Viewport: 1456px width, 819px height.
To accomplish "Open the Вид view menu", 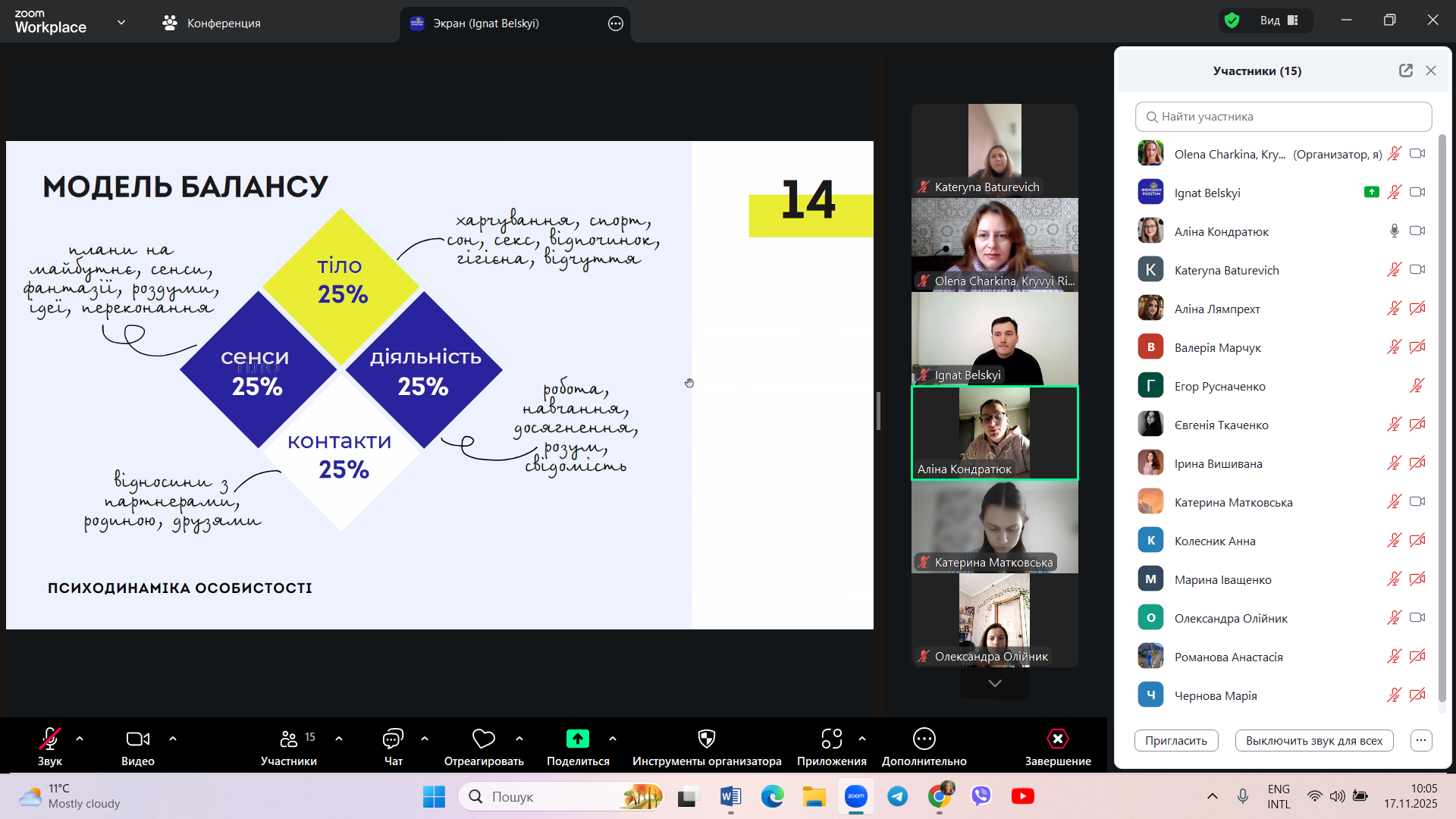I will (x=1279, y=20).
